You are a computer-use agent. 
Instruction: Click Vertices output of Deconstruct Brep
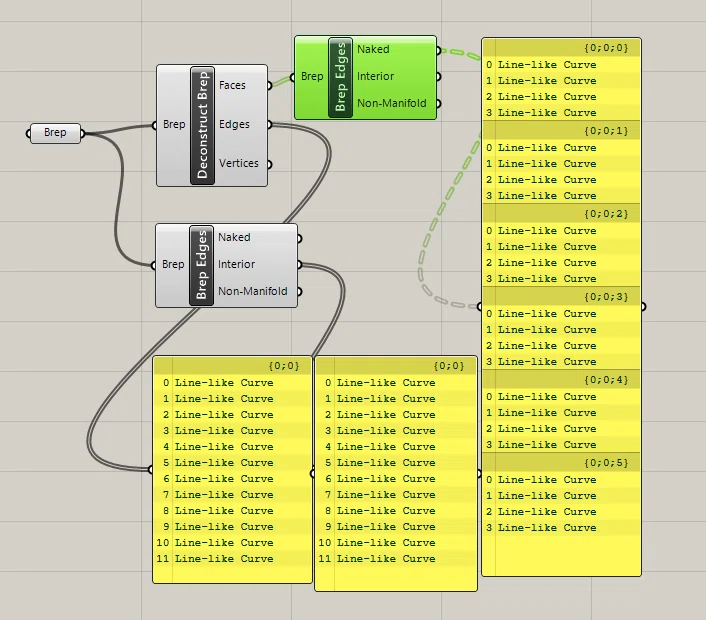(x=239, y=163)
